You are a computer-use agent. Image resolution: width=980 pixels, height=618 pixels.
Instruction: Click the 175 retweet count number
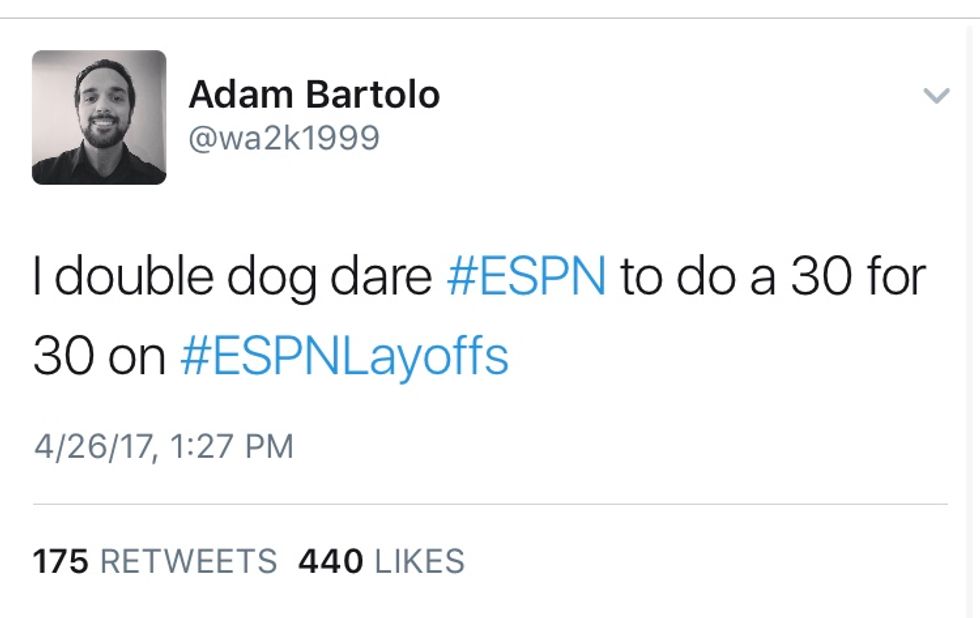(x=61, y=561)
